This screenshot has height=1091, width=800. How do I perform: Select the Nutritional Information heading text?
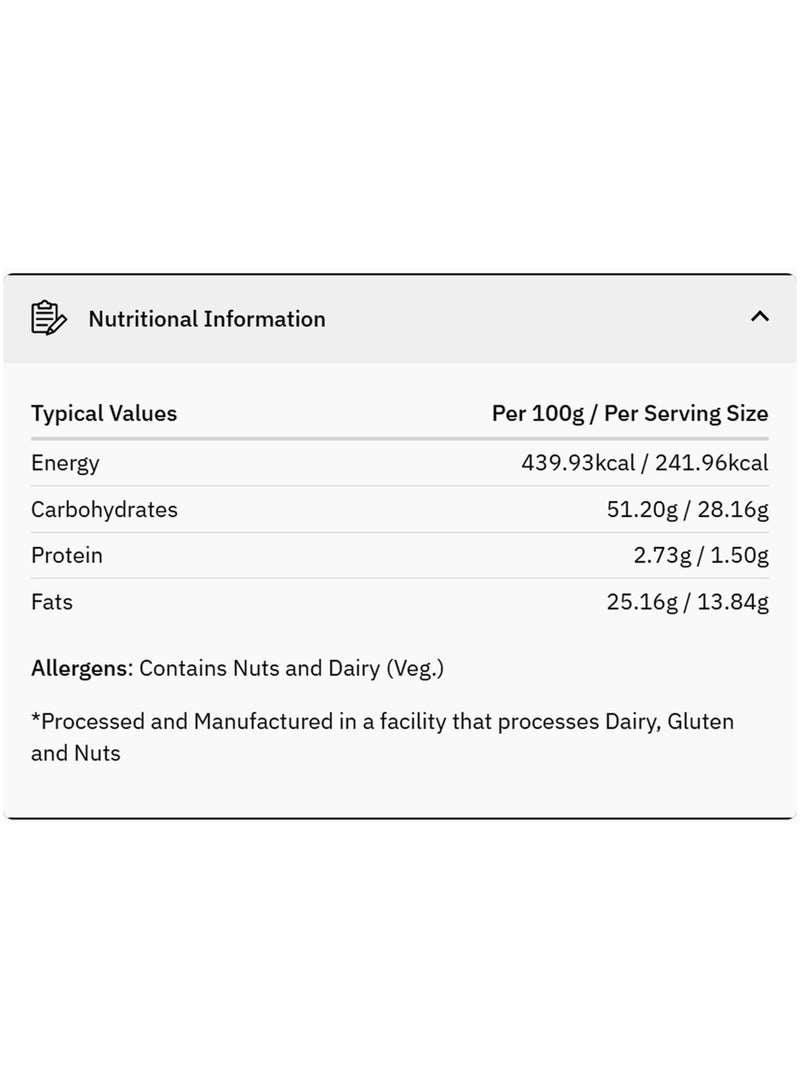207,319
